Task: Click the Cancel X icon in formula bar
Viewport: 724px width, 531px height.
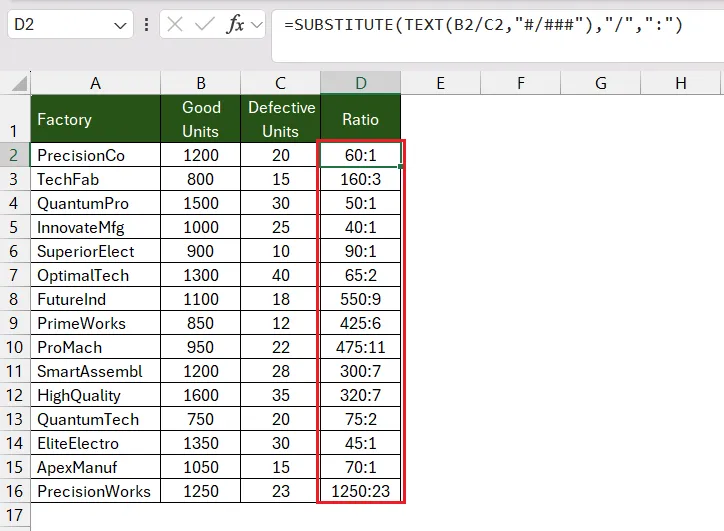Action: 175,24
